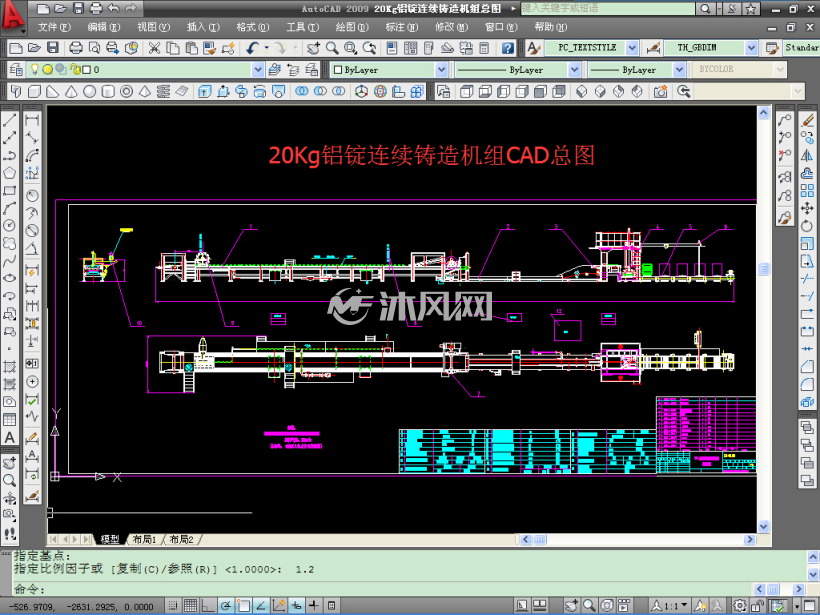Toggle Lineweight display in status bar
Image resolution: width=820 pixels, height=615 pixels.
pyautogui.click(x=314, y=606)
